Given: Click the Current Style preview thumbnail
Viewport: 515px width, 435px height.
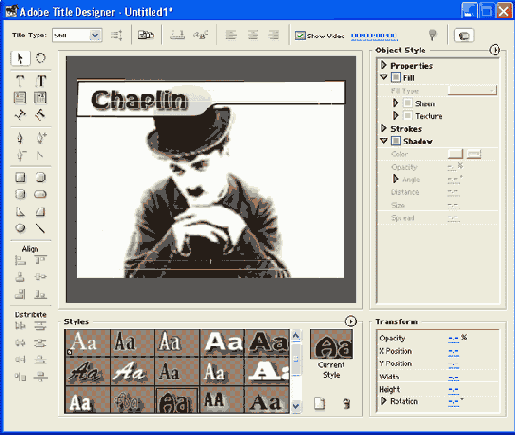Looking at the screenshot, I should [331, 344].
